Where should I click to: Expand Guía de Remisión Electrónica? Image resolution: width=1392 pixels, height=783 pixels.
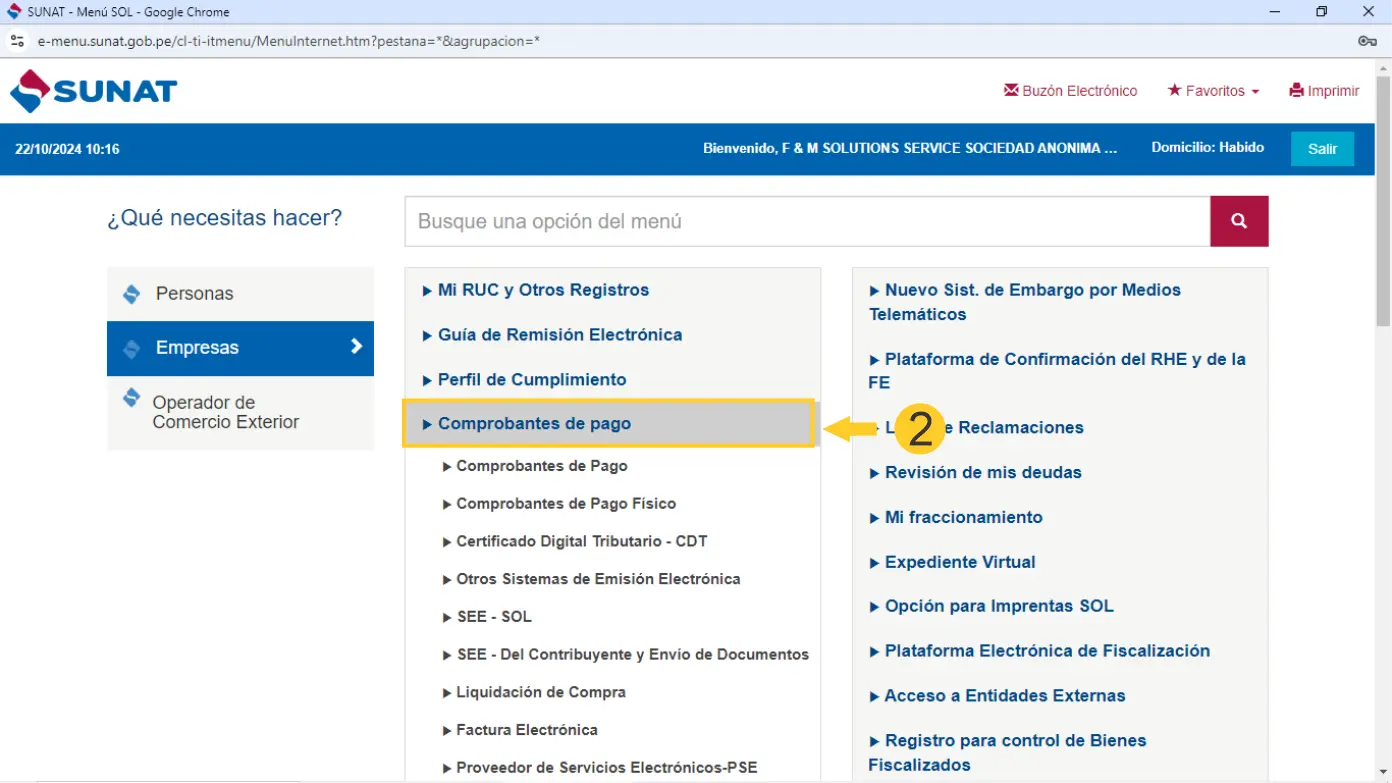(x=559, y=335)
